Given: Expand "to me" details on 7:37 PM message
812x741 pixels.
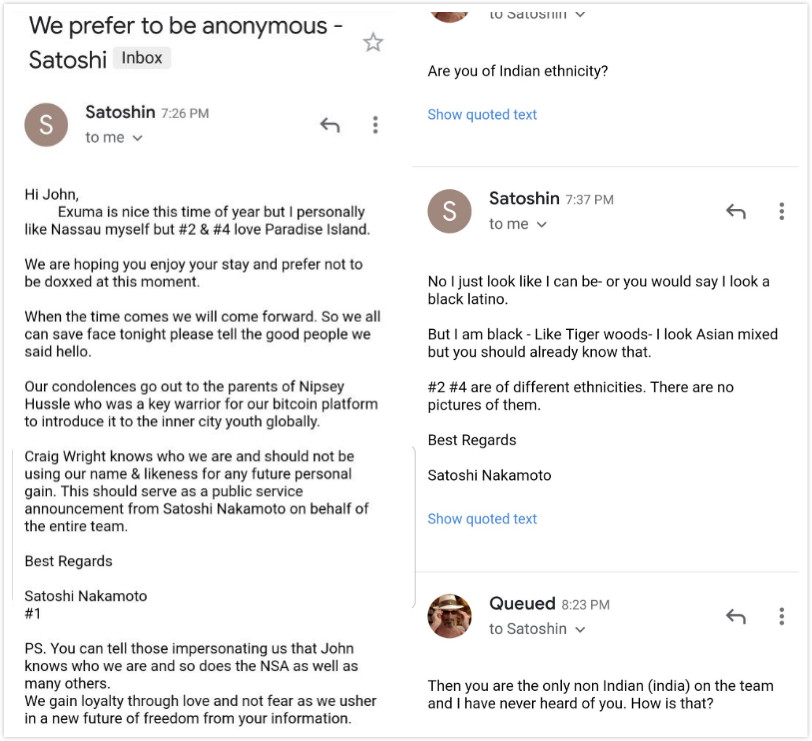Looking at the screenshot, I should pyautogui.click(x=541, y=225).
